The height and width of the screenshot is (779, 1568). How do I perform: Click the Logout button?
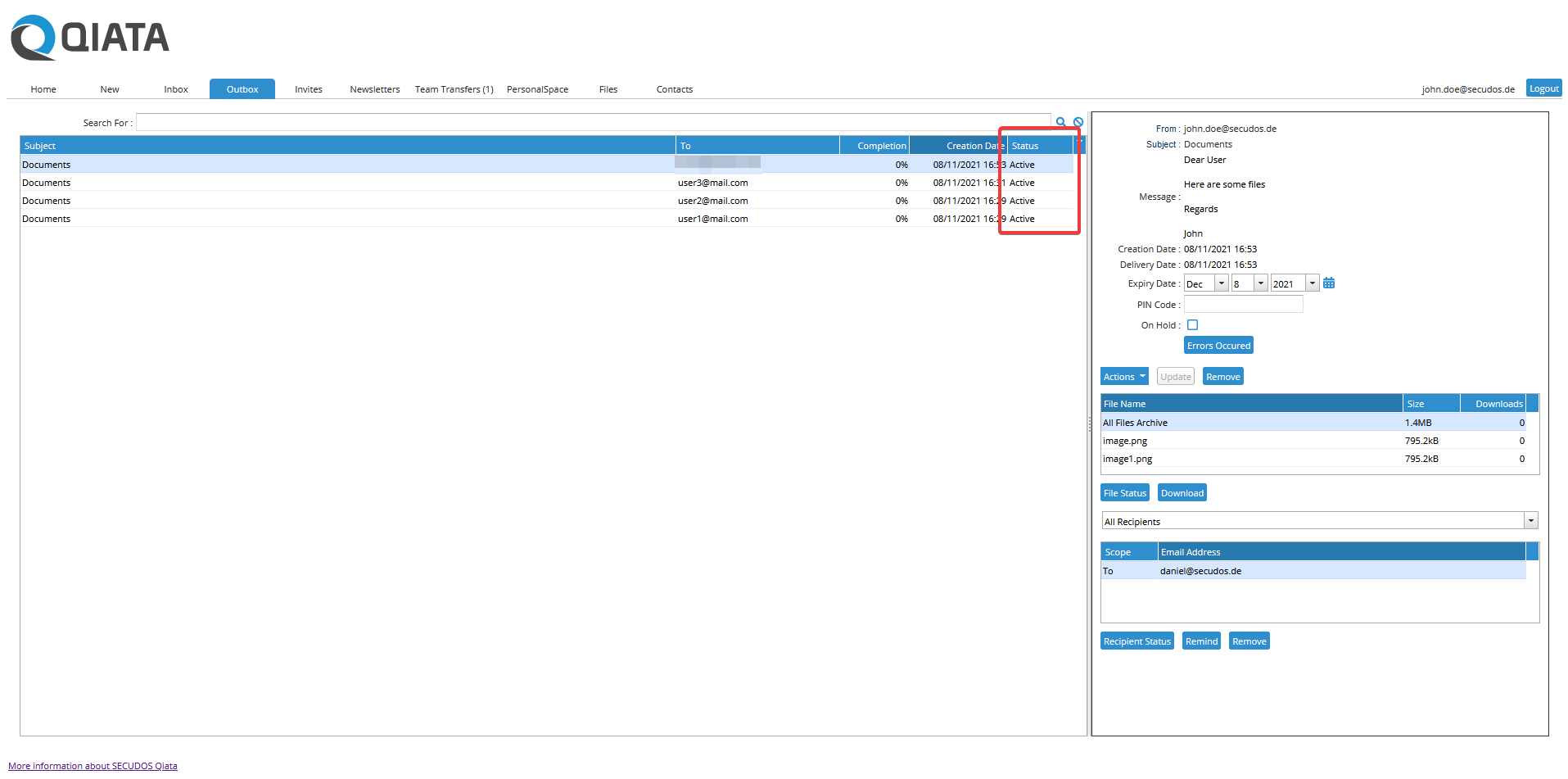1543,88
